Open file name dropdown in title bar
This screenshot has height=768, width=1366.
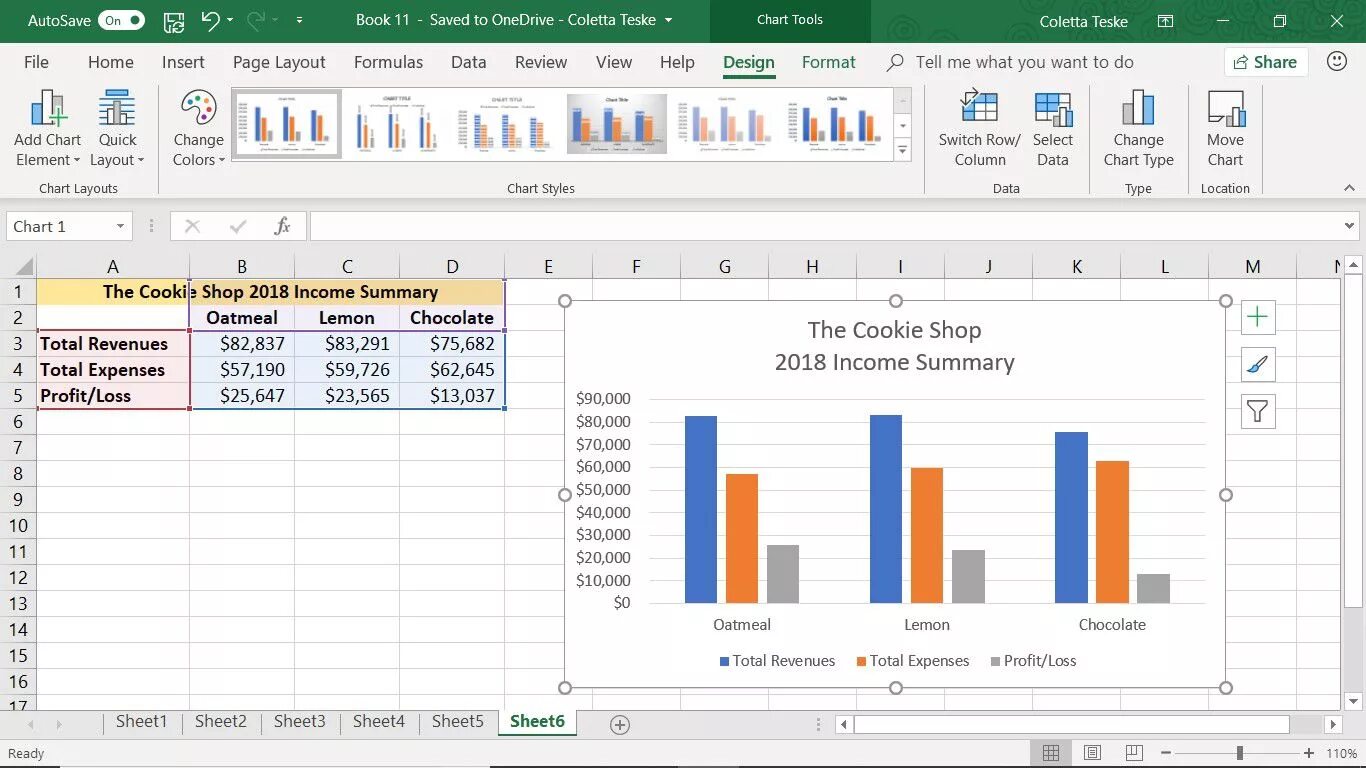[x=668, y=20]
